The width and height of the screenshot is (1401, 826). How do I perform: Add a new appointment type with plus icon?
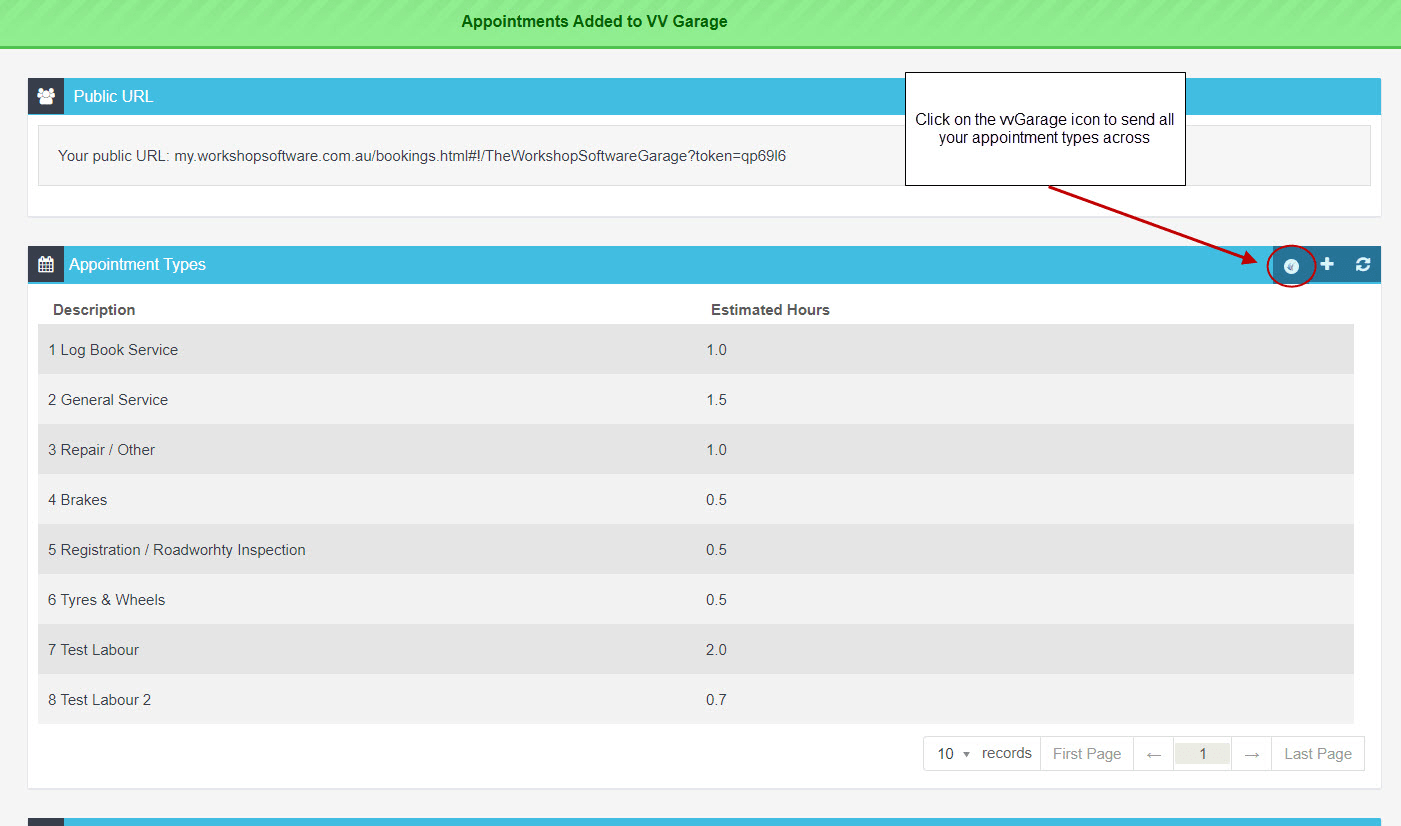[1327, 264]
